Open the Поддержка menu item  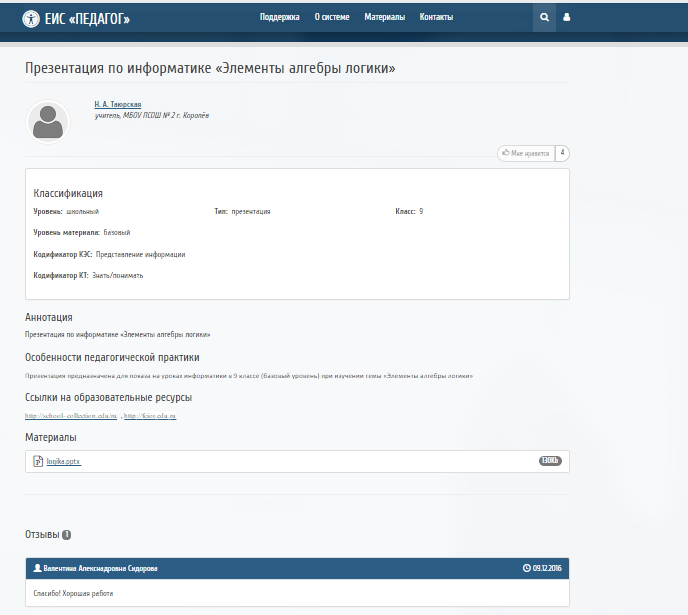click(x=280, y=17)
